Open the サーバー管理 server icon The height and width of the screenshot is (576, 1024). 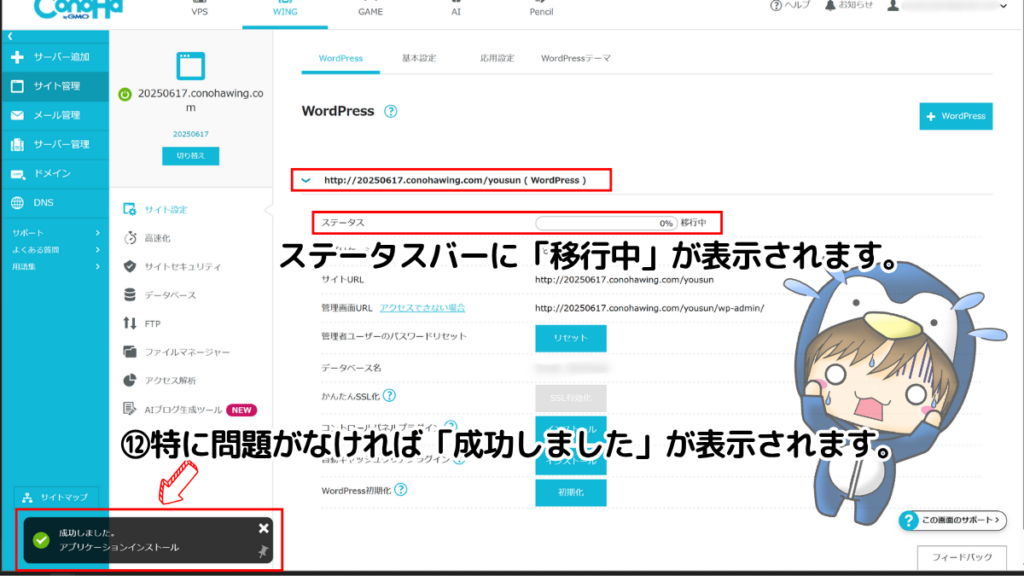tap(18, 144)
